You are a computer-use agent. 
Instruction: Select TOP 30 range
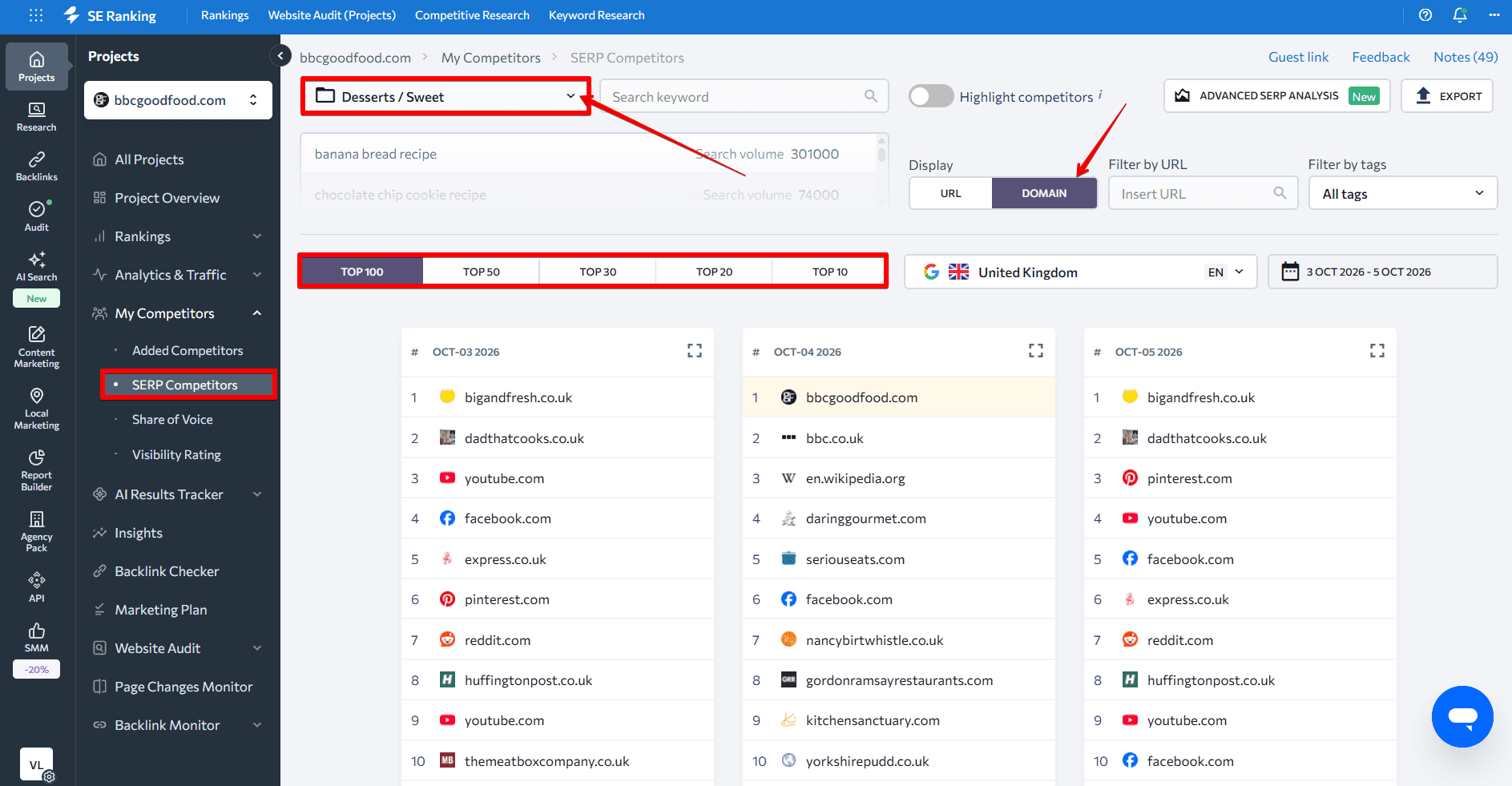pyautogui.click(x=598, y=272)
